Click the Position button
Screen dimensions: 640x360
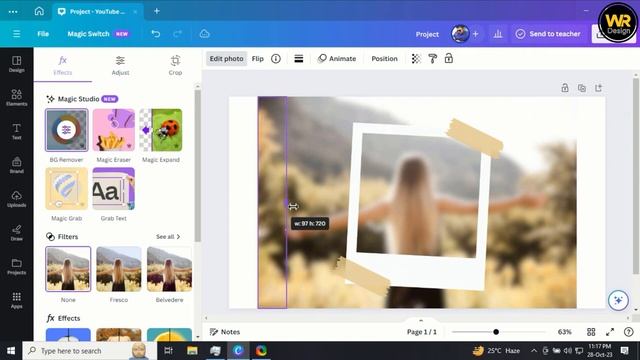(x=384, y=59)
